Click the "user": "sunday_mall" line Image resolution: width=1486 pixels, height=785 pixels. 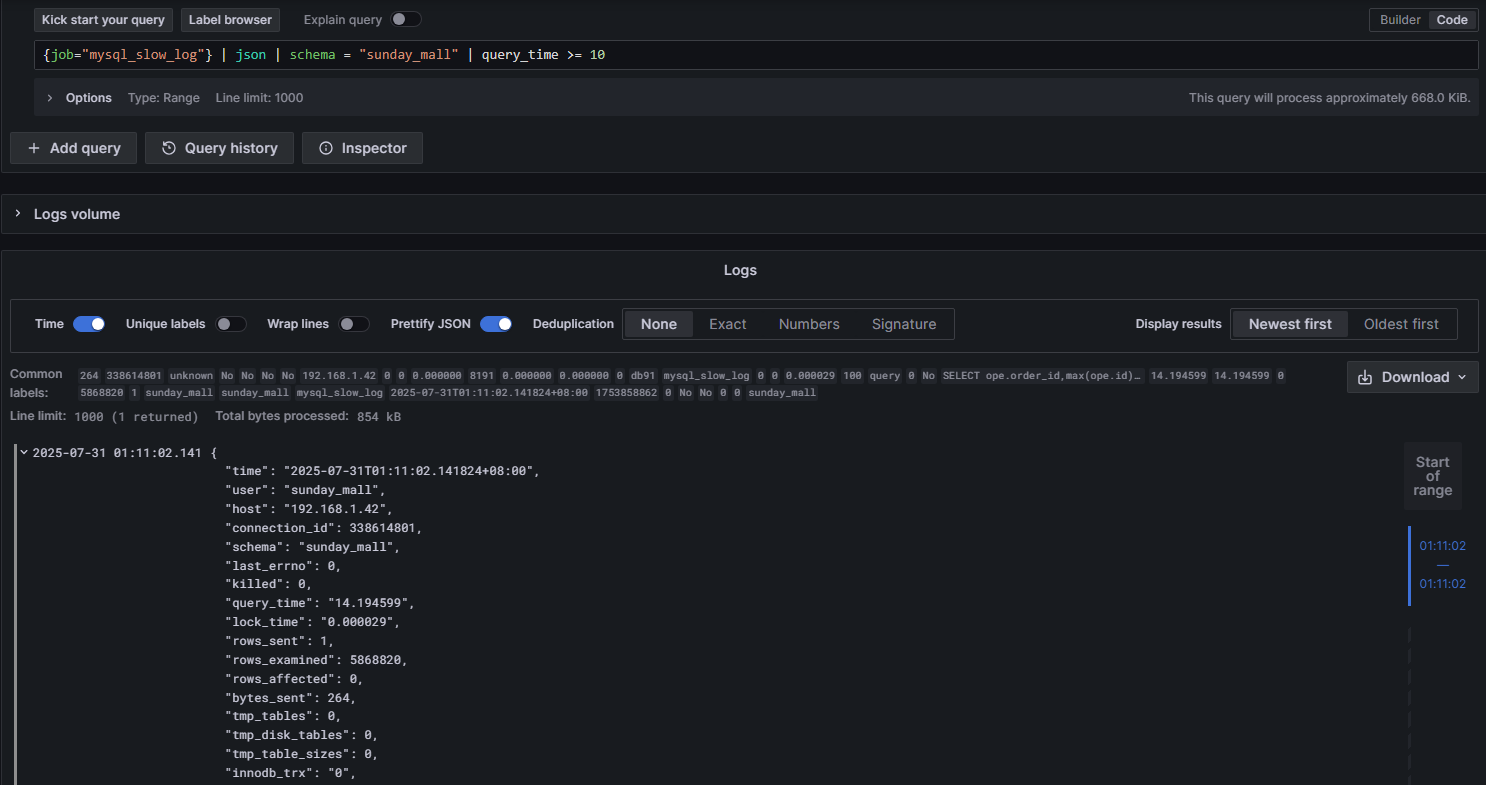(305, 490)
